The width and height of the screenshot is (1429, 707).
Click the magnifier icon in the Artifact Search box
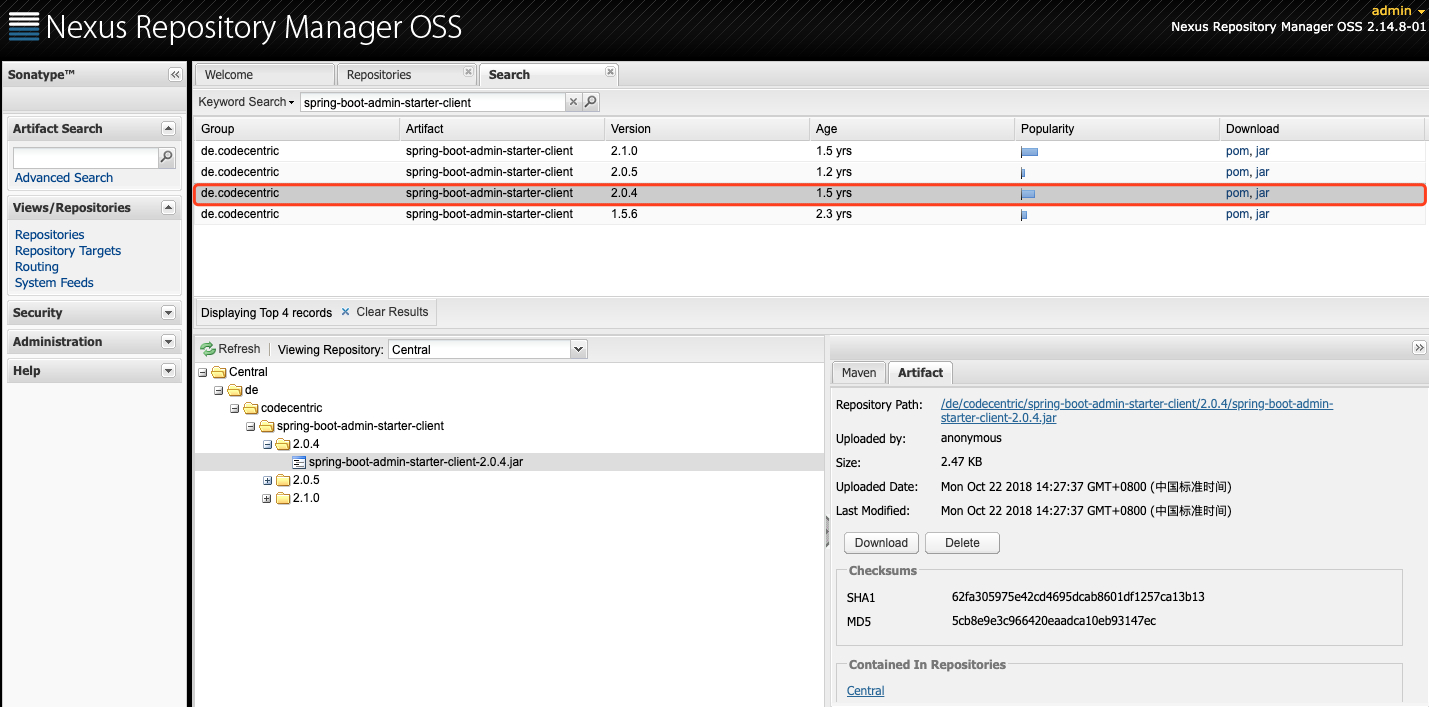[166, 157]
